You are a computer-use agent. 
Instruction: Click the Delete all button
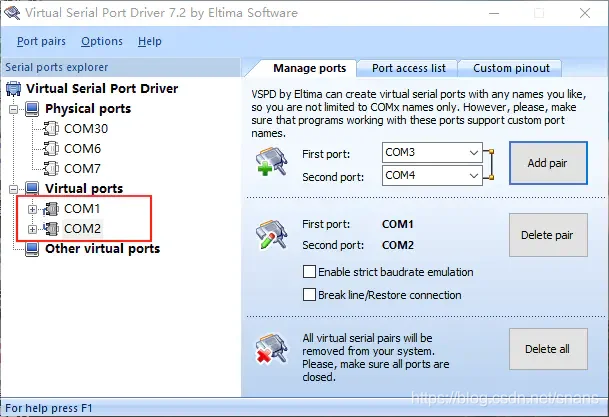[x=548, y=349]
